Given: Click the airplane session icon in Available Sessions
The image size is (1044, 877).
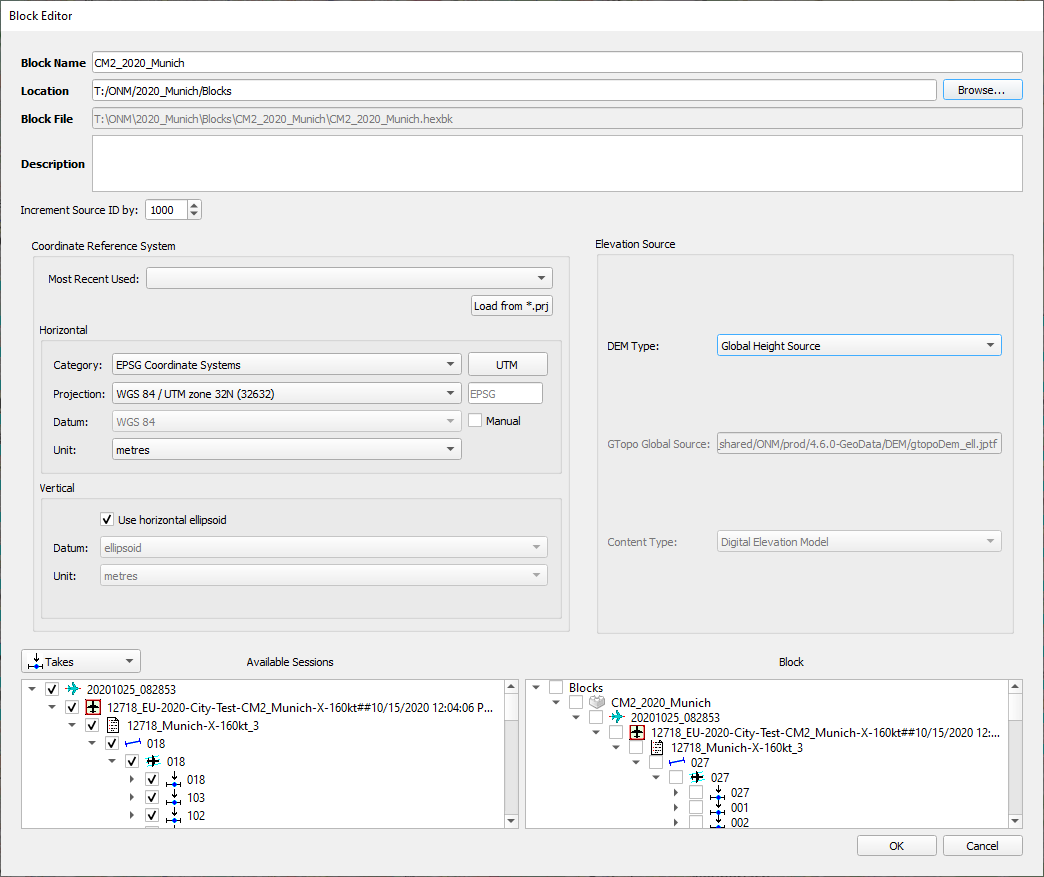Looking at the screenshot, I should coord(73,689).
